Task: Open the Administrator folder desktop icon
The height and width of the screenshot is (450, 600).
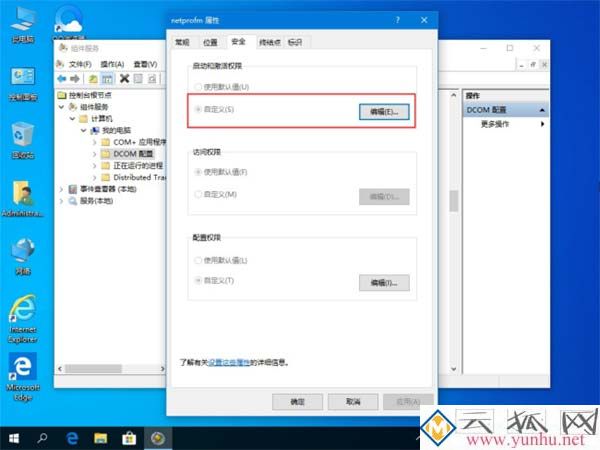Action: click(x=23, y=198)
